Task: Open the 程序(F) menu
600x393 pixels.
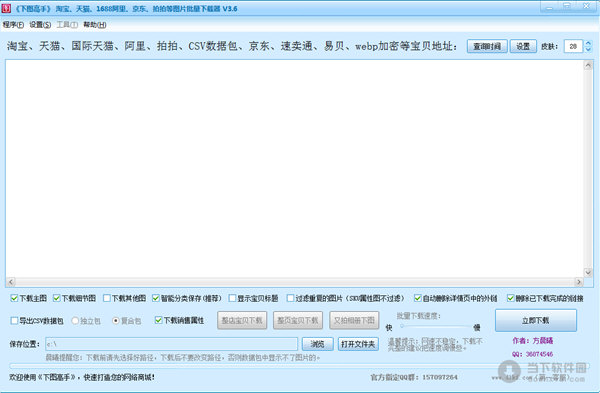Action: coord(13,25)
